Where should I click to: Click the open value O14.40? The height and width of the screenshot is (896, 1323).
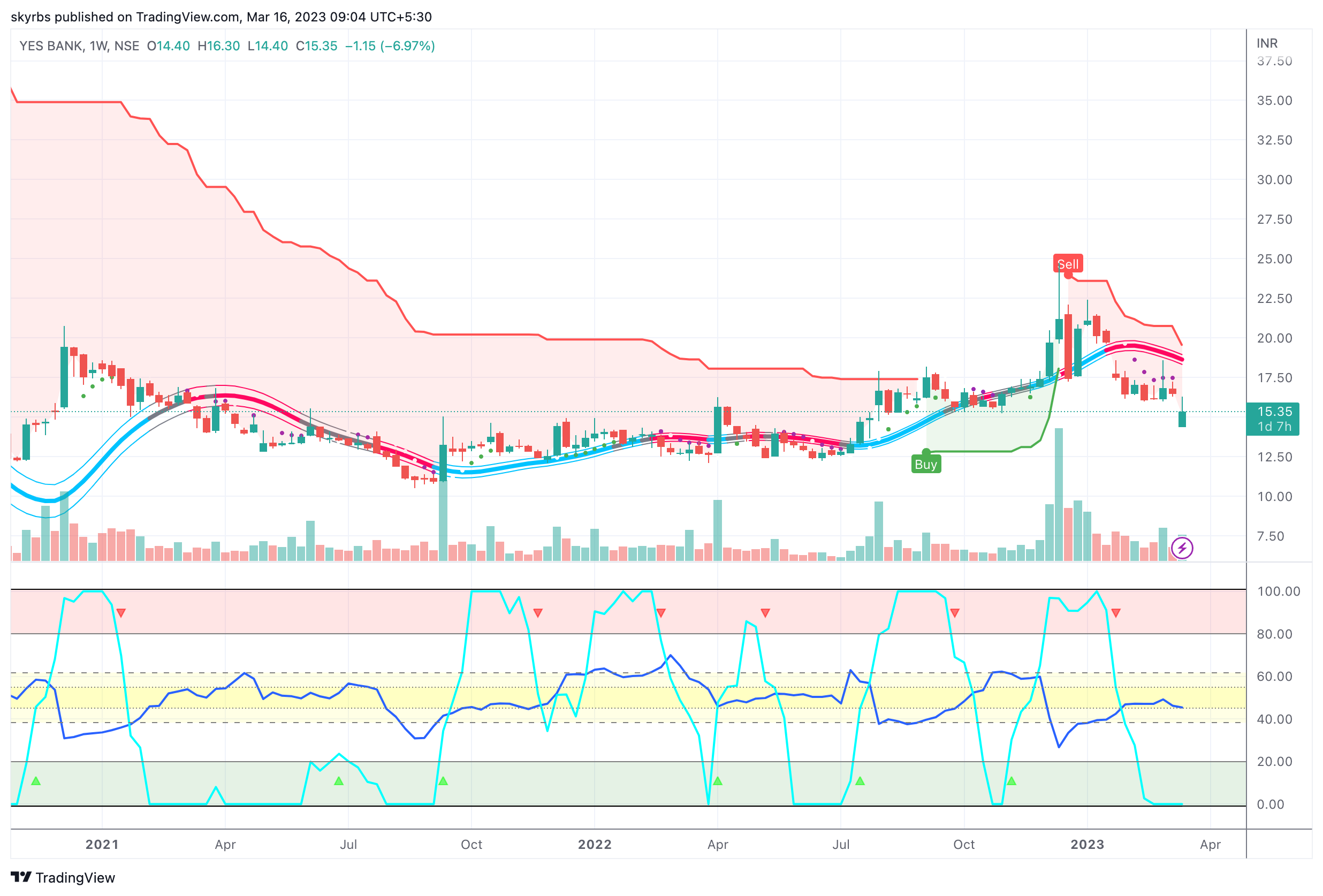point(169,45)
